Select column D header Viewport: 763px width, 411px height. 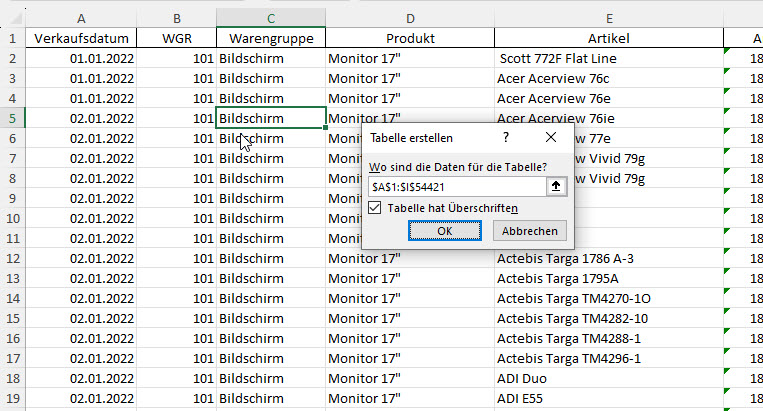click(409, 18)
